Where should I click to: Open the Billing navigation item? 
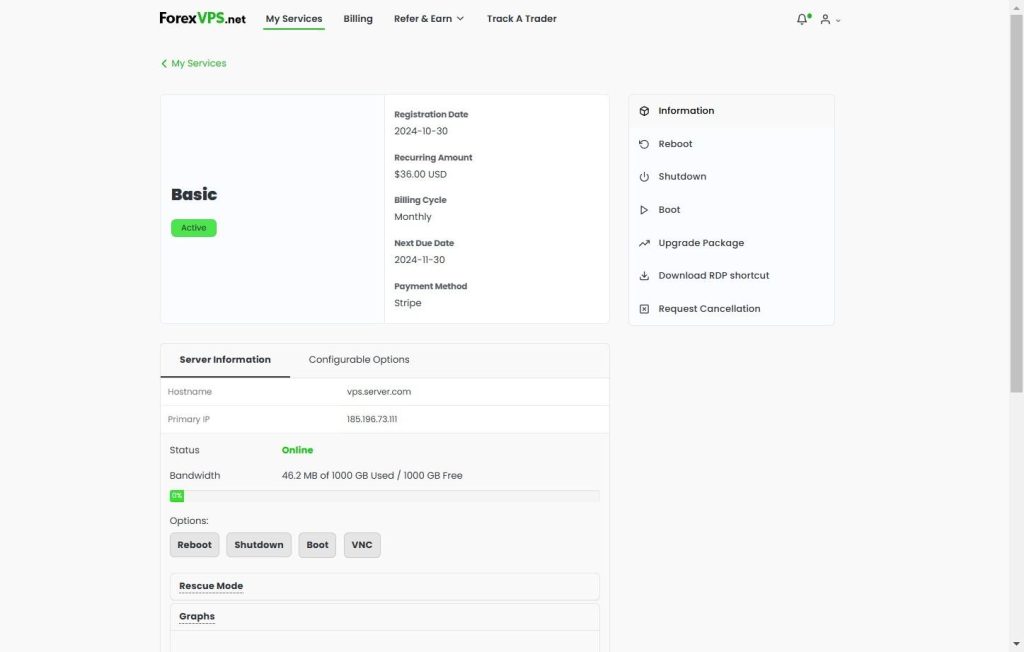point(358,19)
